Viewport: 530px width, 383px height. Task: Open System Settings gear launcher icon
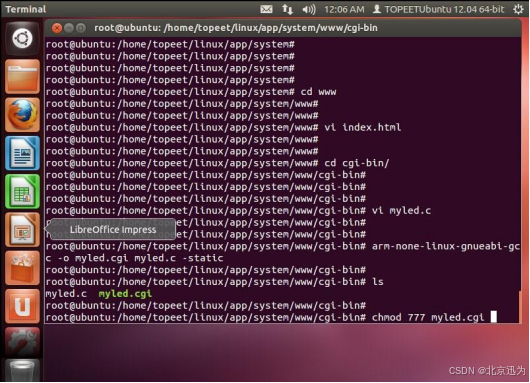tap(22, 342)
